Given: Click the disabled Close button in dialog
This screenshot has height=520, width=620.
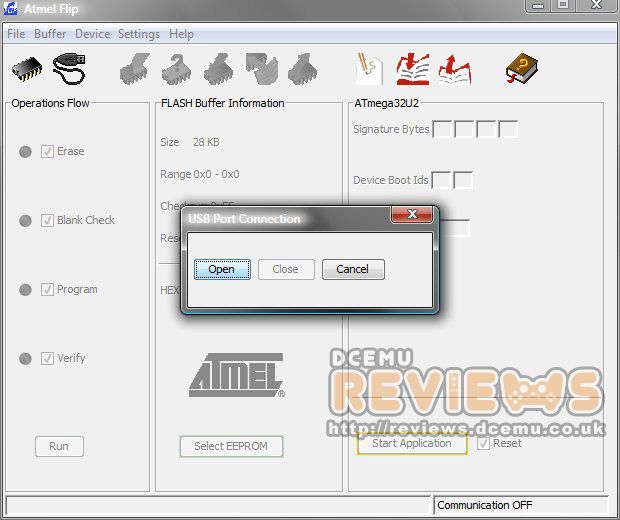Looking at the screenshot, I should [x=286, y=269].
